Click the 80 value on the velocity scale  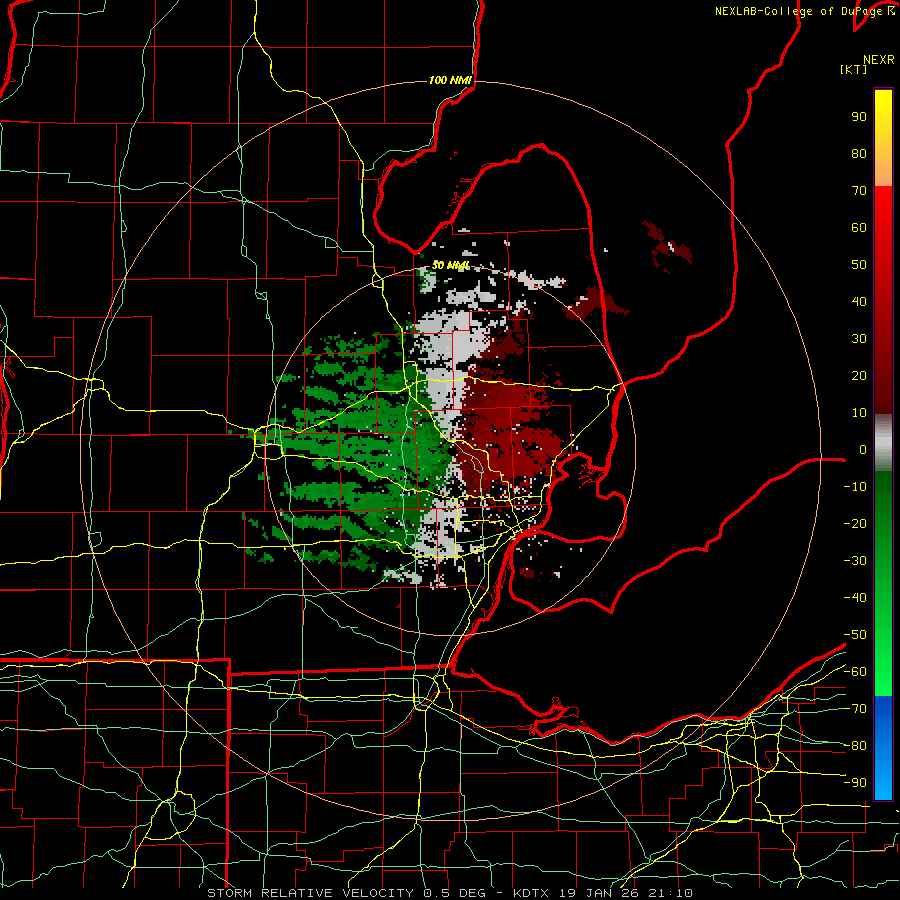tap(859, 154)
